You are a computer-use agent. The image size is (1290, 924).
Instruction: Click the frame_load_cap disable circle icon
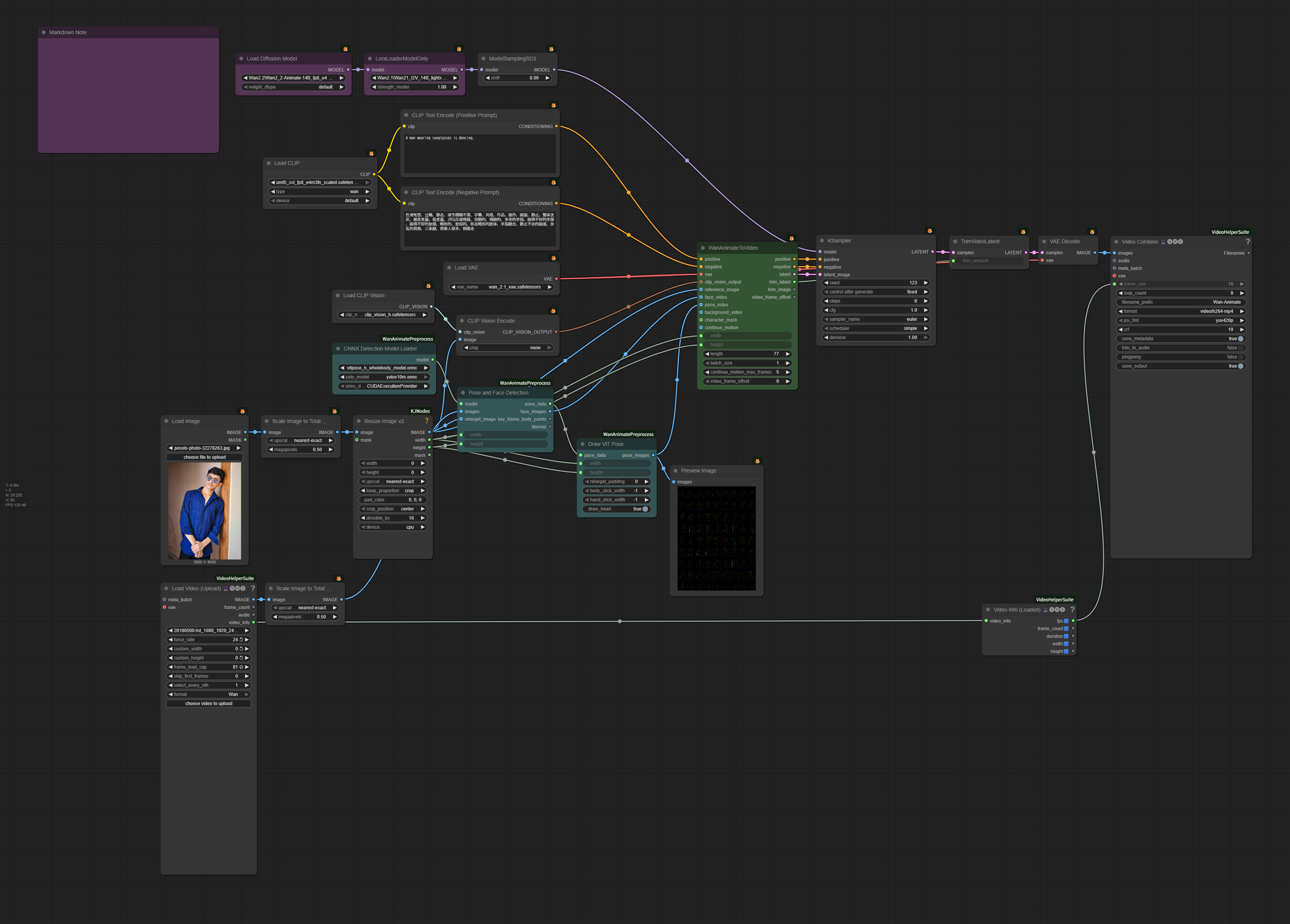tap(241, 667)
